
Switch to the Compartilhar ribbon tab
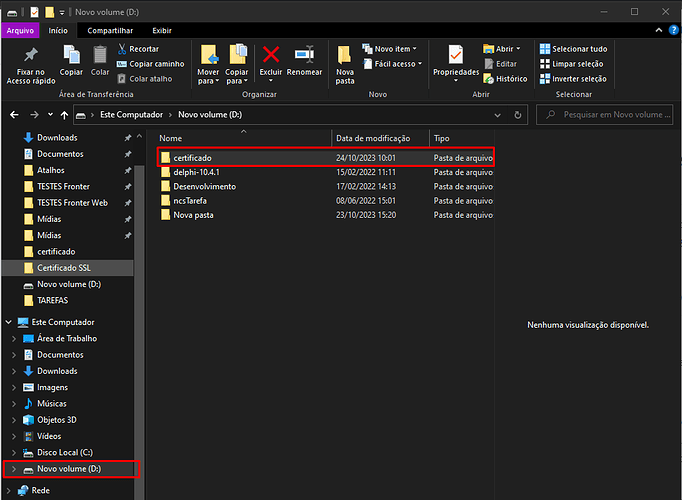tap(110, 30)
